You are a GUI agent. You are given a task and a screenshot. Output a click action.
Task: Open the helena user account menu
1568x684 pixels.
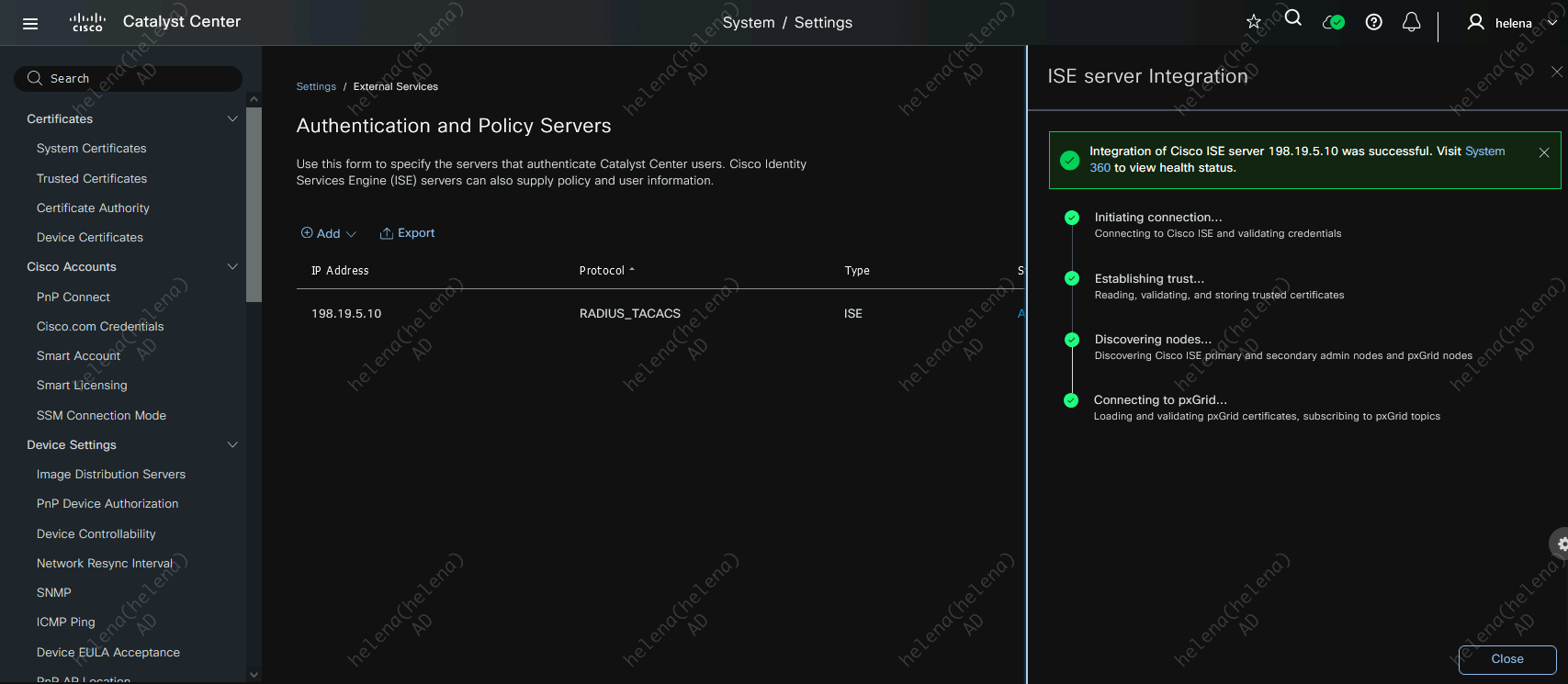click(1512, 23)
